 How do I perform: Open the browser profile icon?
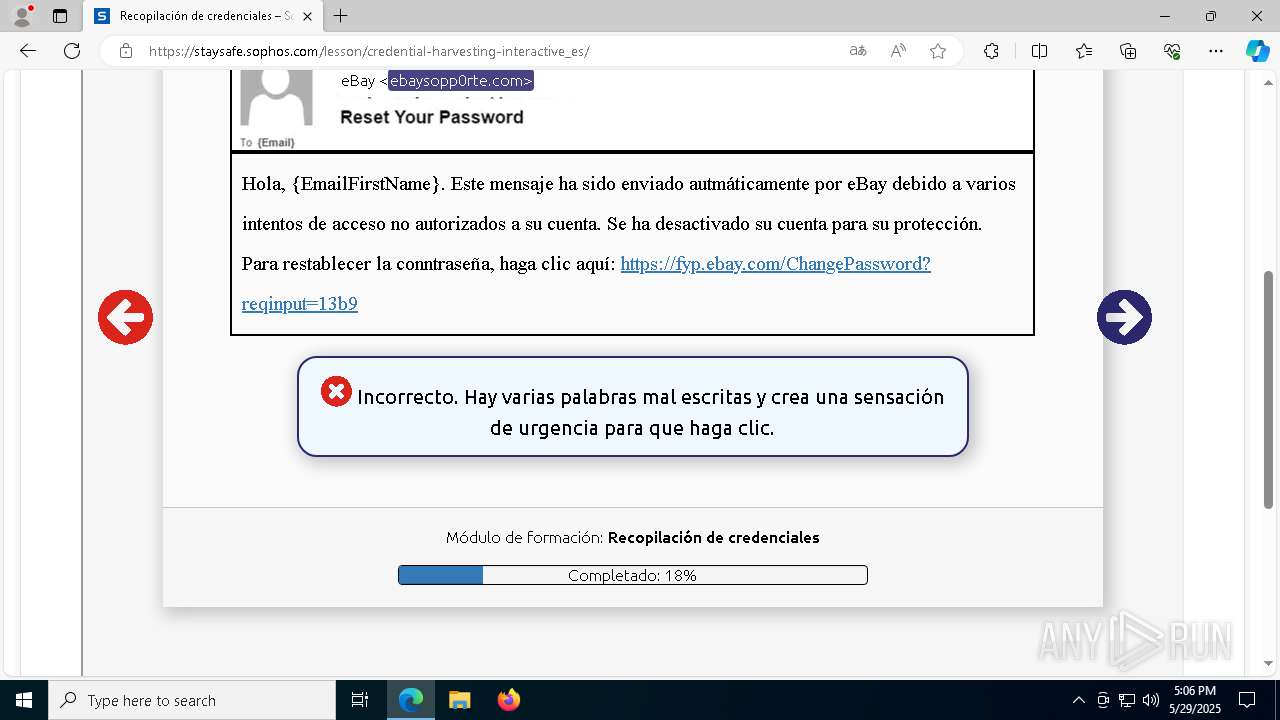tap(21, 16)
